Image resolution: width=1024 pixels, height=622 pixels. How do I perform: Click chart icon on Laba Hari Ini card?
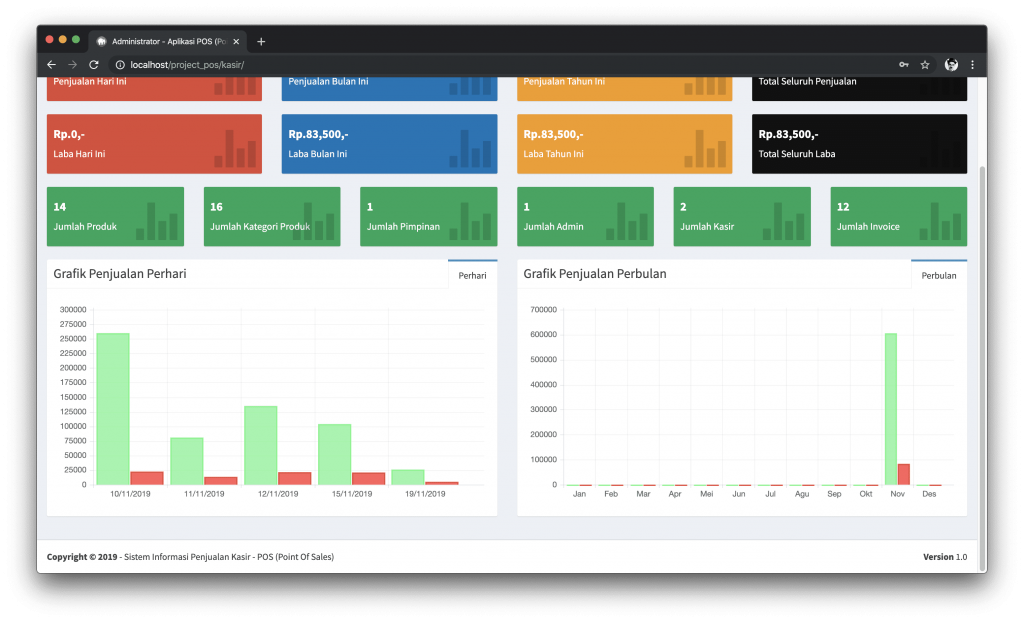pos(235,148)
